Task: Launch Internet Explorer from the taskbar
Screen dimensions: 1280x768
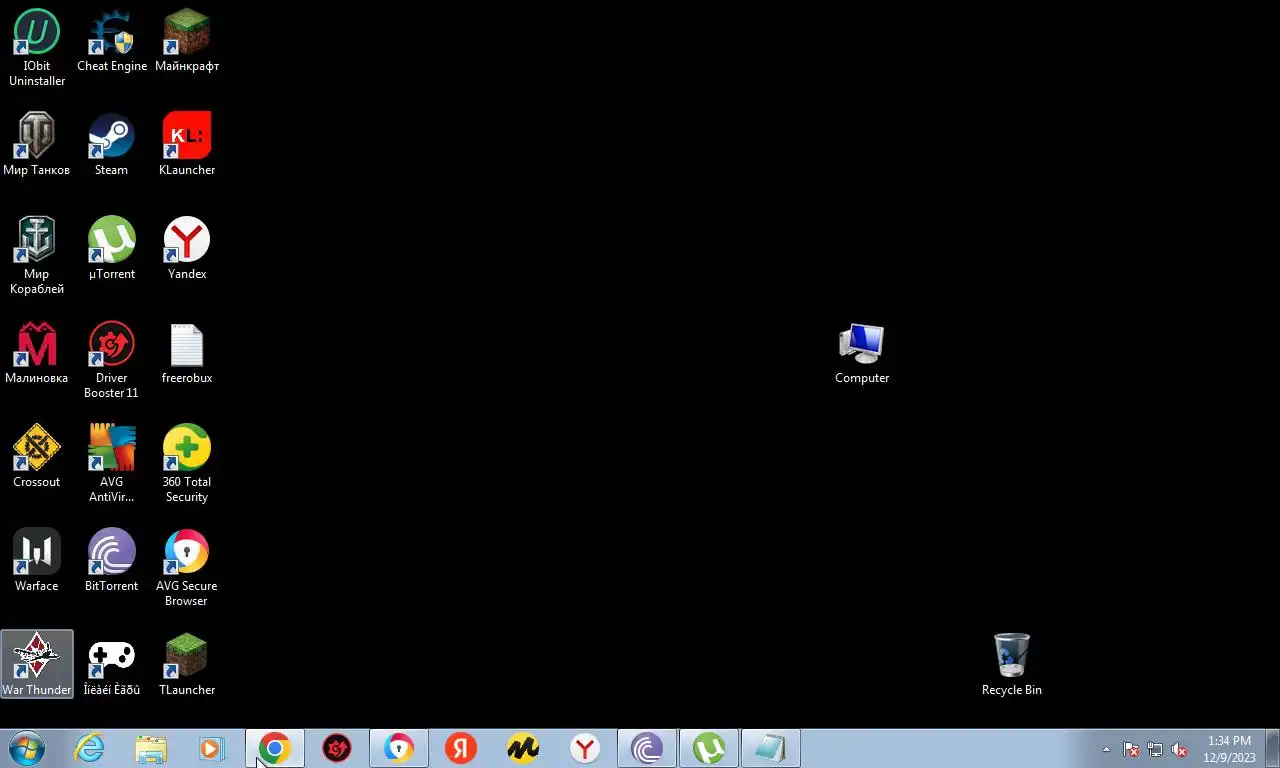Action: click(x=90, y=748)
